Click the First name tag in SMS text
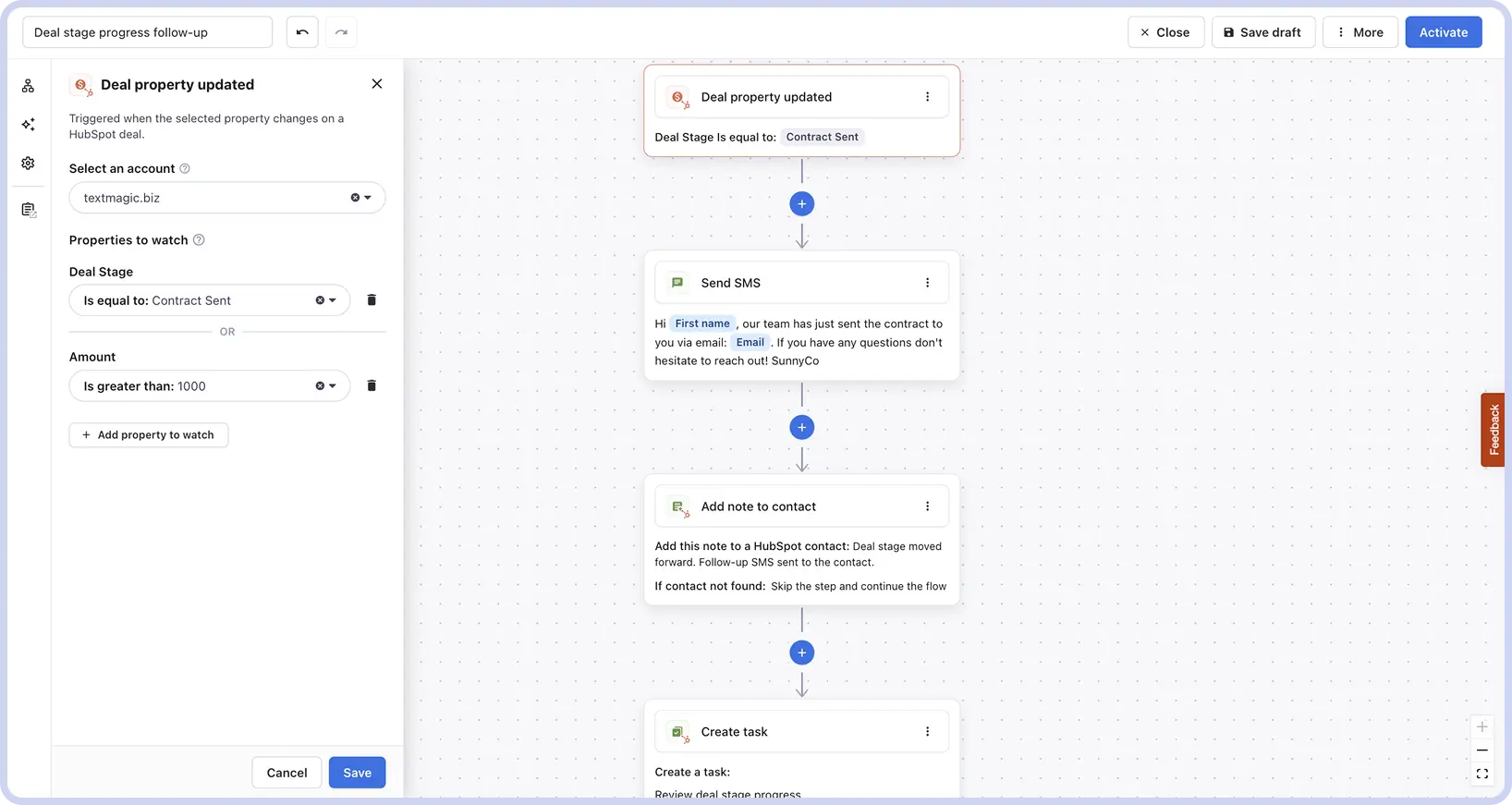The image size is (1512, 805). pos(702,323)
